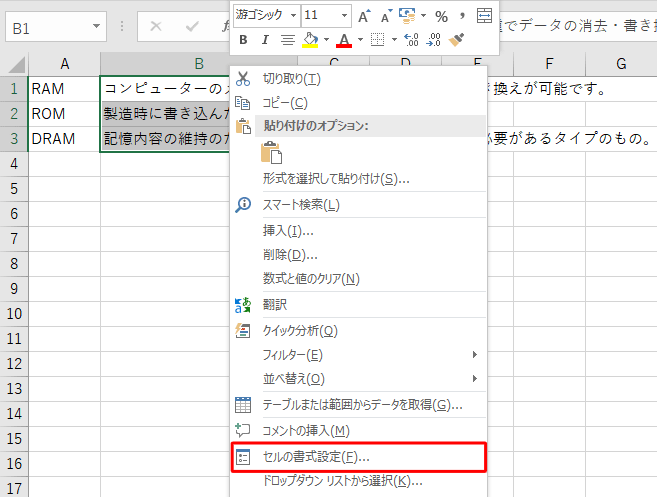This screenshot has width=657, height=497.
Task: Decrease font size with small A
Action: point(386,16)
